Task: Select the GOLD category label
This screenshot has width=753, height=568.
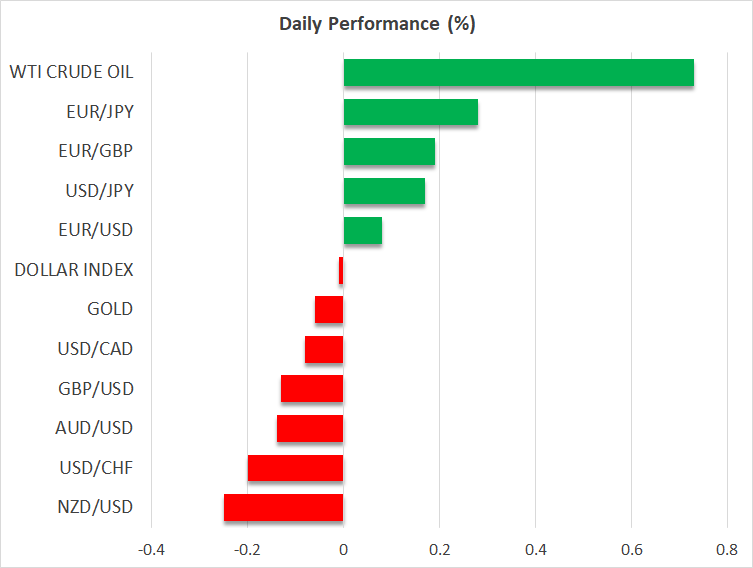Action: (x=110, y=309)
